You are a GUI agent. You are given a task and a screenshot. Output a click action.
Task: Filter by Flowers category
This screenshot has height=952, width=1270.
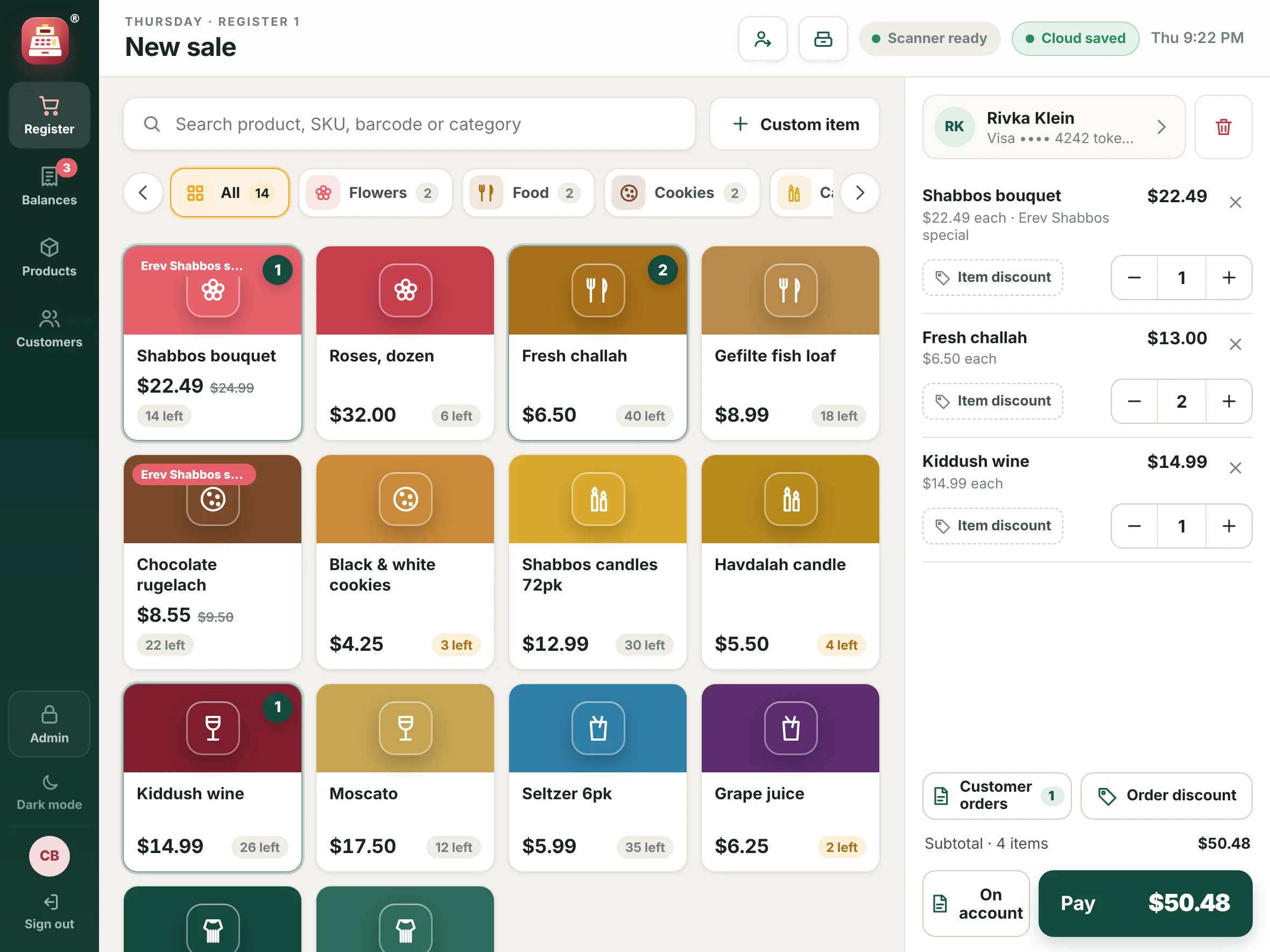(376, 193)
